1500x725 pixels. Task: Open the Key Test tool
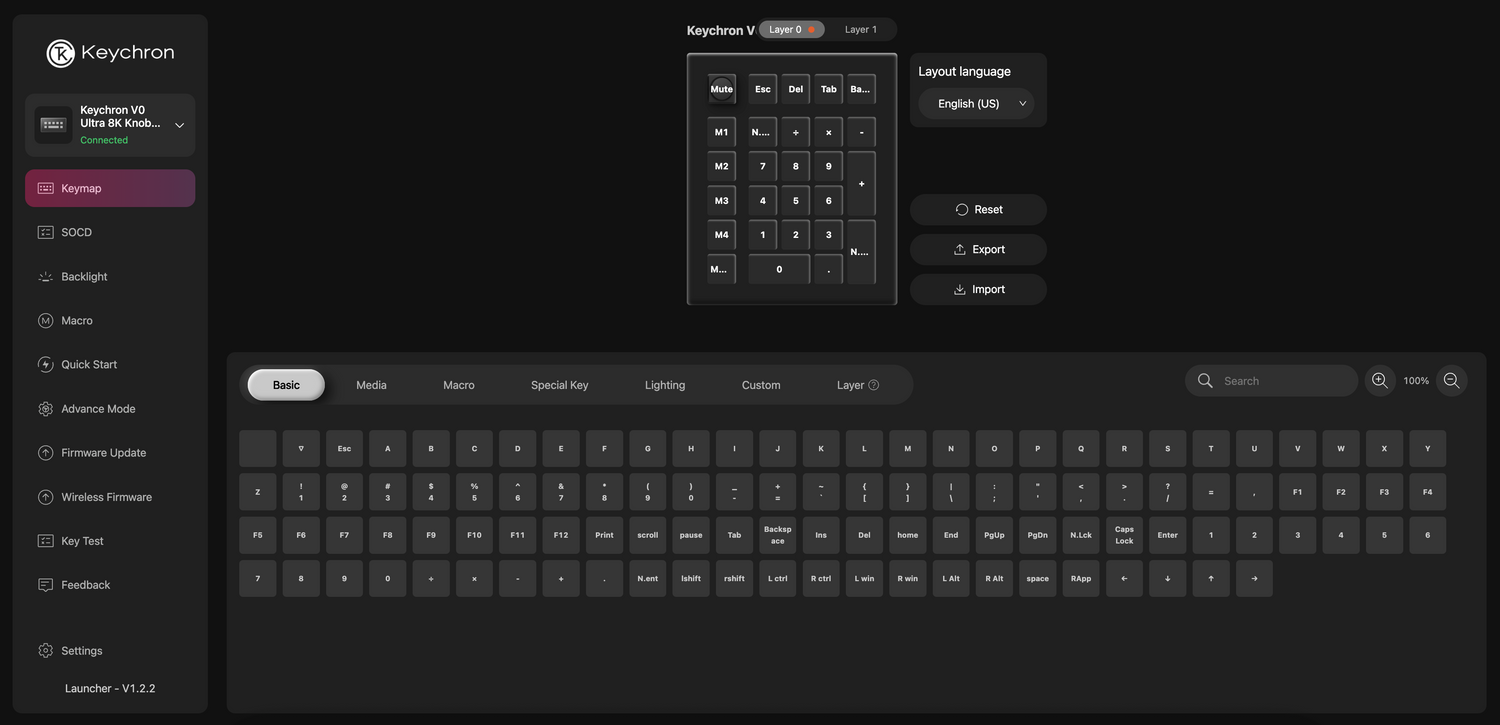(x=81, y=540)
